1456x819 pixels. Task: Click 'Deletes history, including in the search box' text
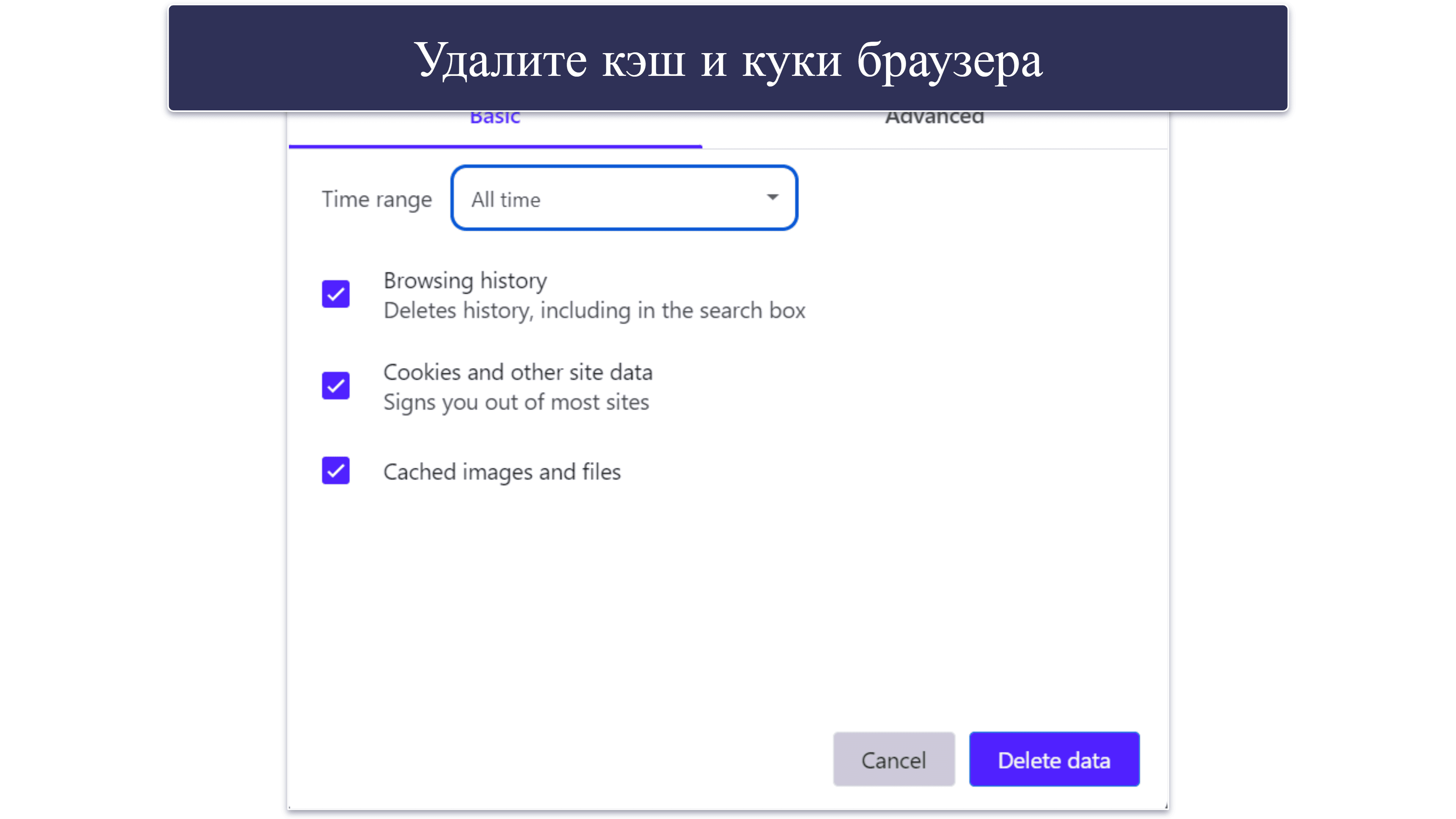tap(594, 311)
